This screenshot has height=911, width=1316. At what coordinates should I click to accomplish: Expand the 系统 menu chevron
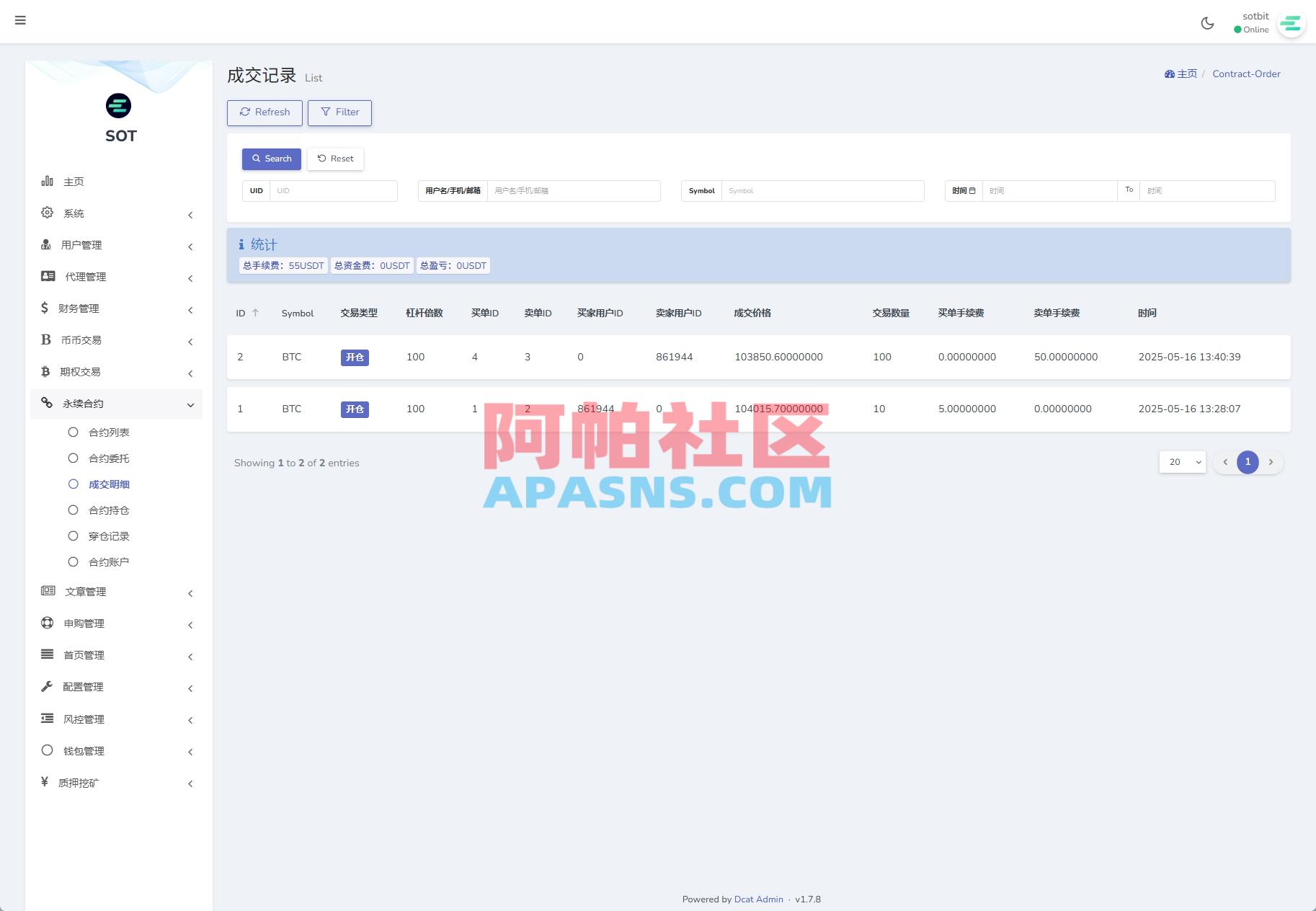(190, 215)
